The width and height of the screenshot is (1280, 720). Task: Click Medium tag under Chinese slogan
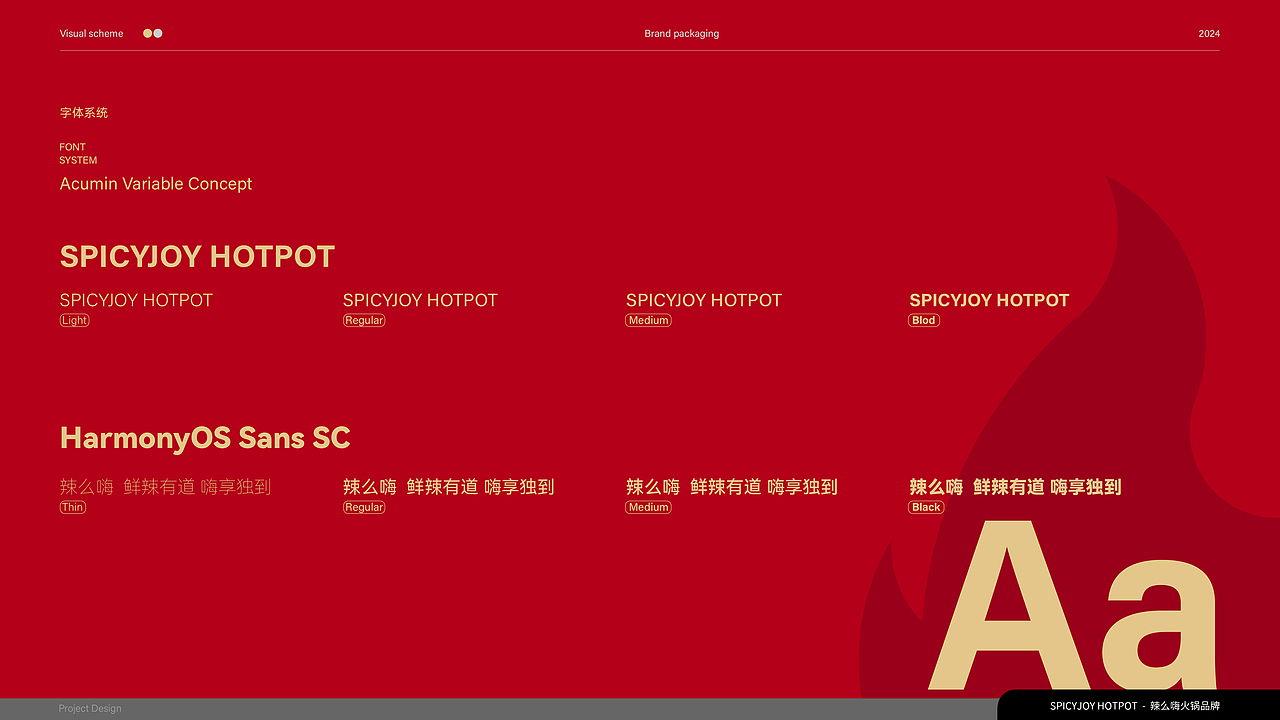648,507
